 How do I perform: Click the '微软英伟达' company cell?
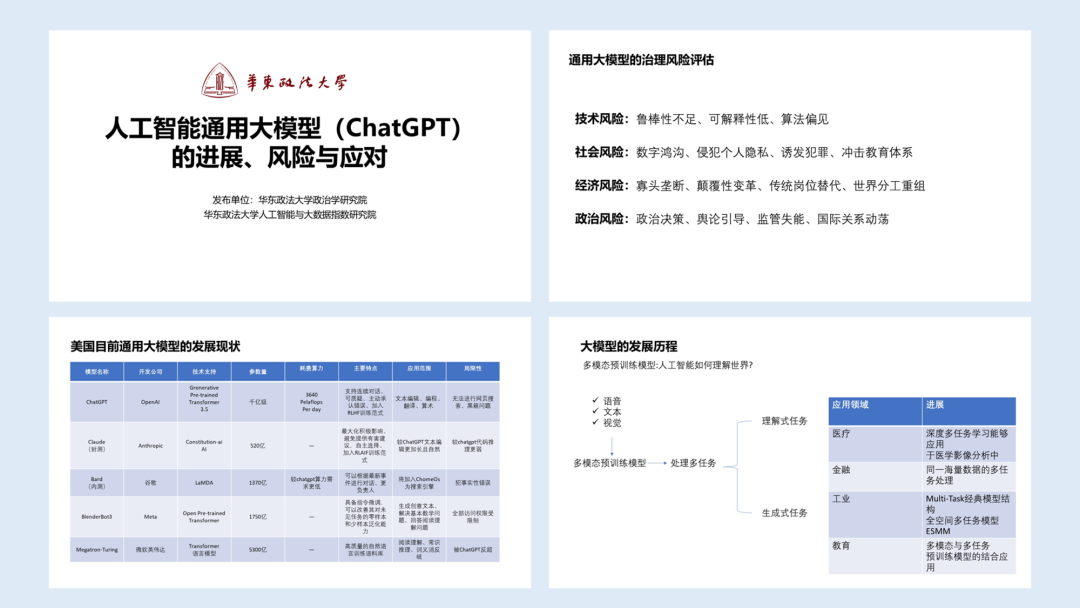point(150,549)
